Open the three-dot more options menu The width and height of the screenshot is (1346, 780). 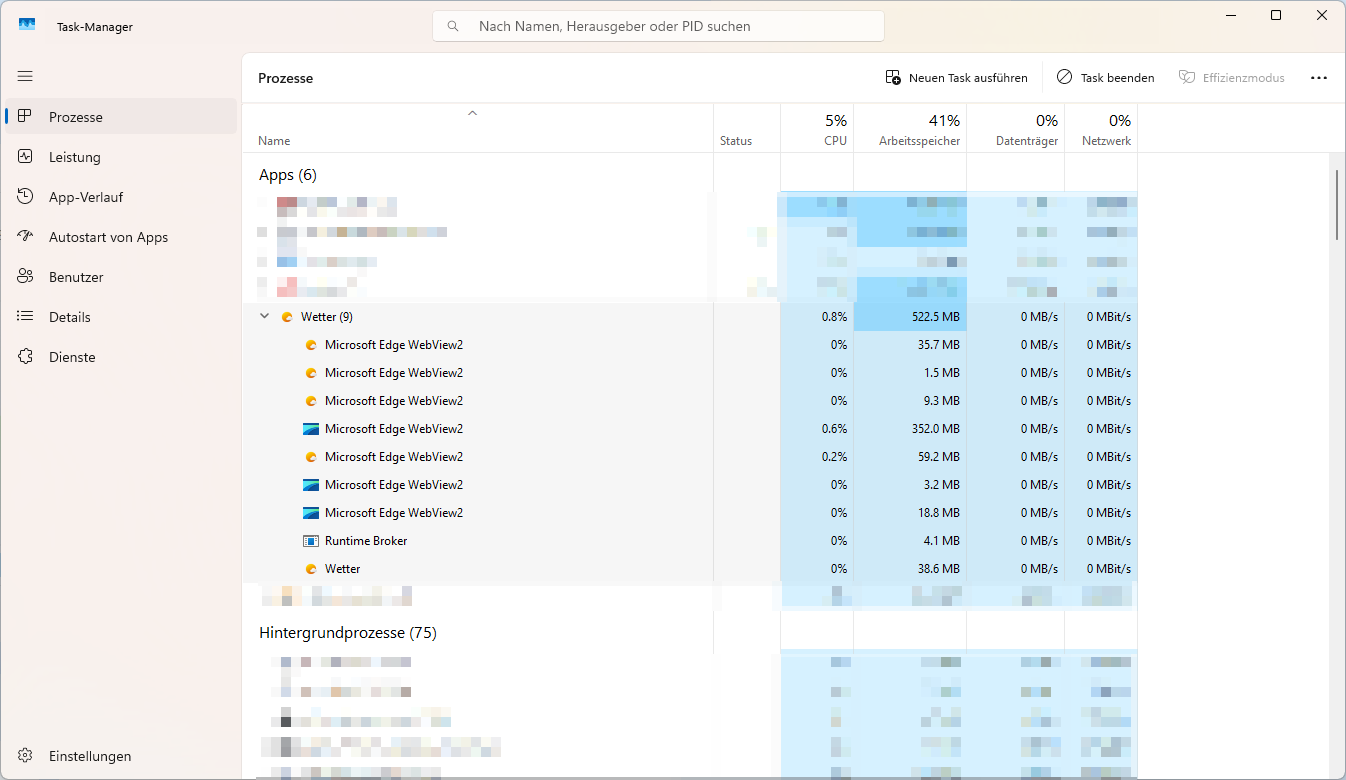[1319, 77]
